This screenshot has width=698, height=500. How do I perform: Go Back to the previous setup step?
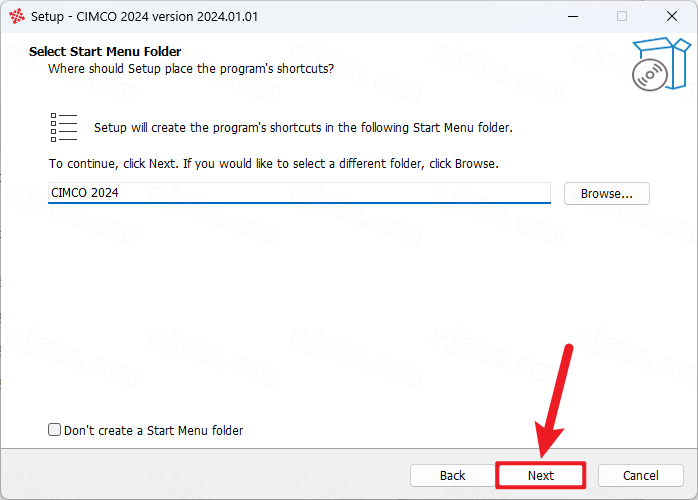(452, 476)
